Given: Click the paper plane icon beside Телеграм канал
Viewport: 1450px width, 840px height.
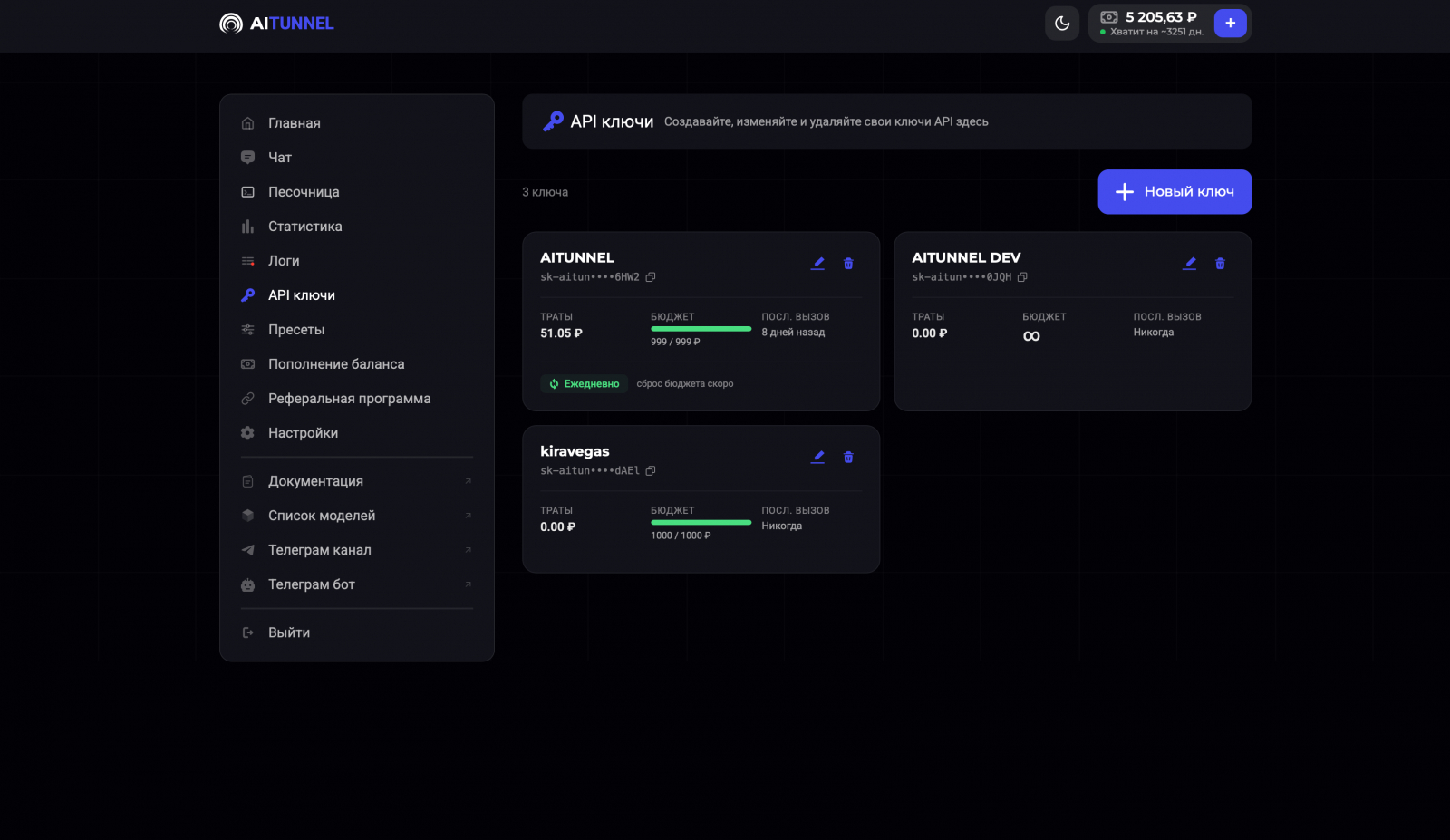Looking at the screenshot, I should (x=247, y=550).
